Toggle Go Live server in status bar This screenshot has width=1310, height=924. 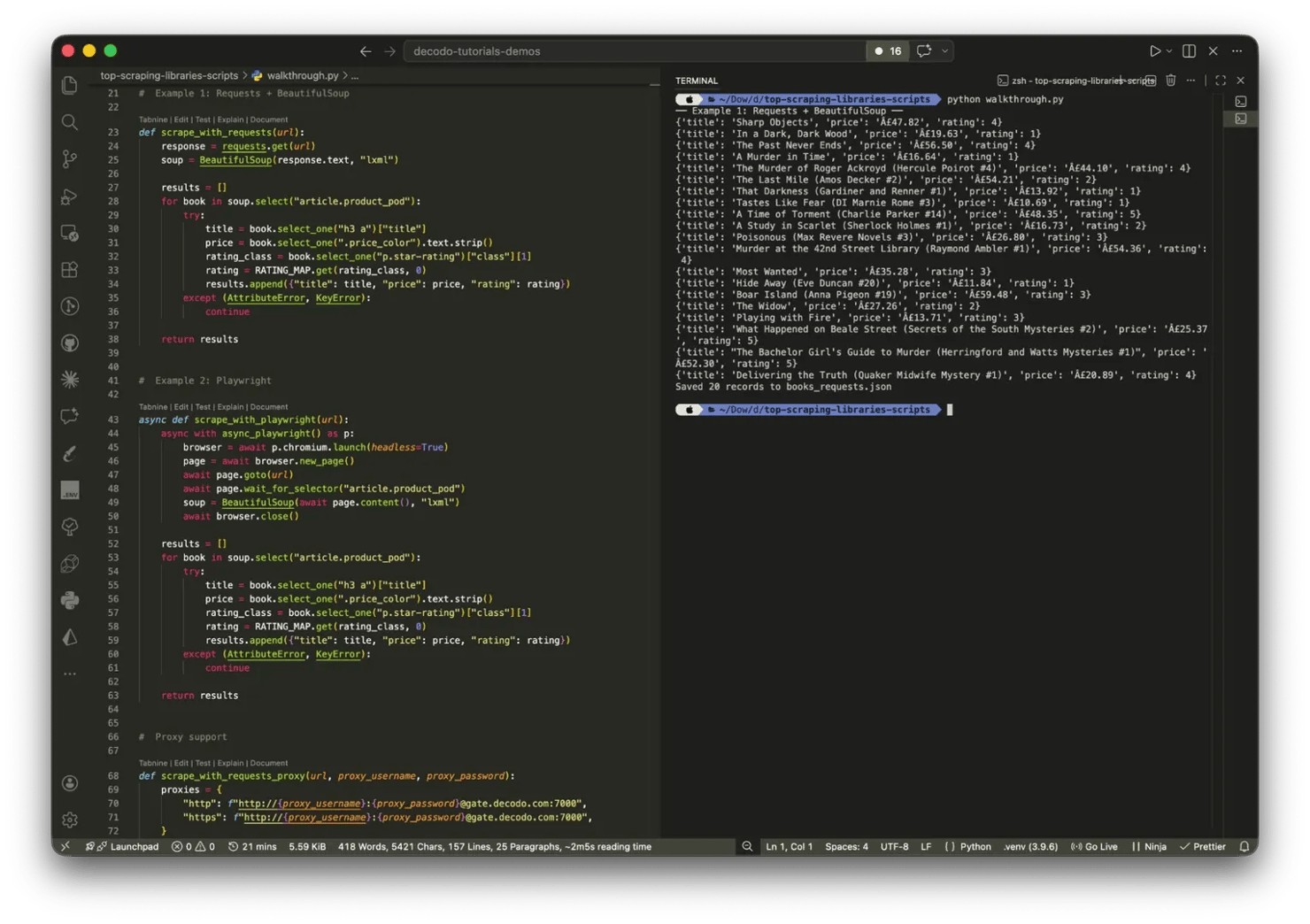coord(1094,847)
